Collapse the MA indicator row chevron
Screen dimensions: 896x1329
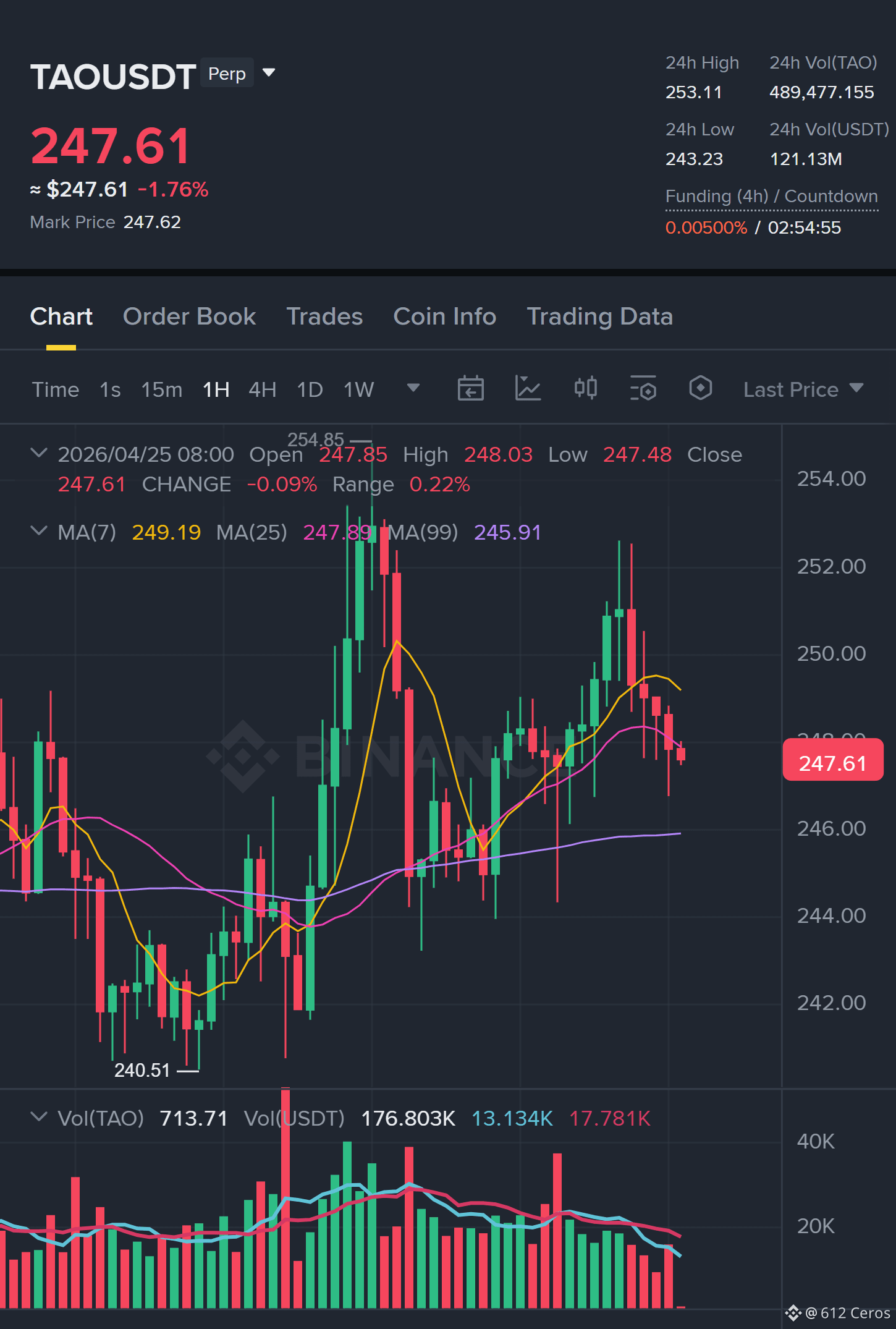pos(38,531)
